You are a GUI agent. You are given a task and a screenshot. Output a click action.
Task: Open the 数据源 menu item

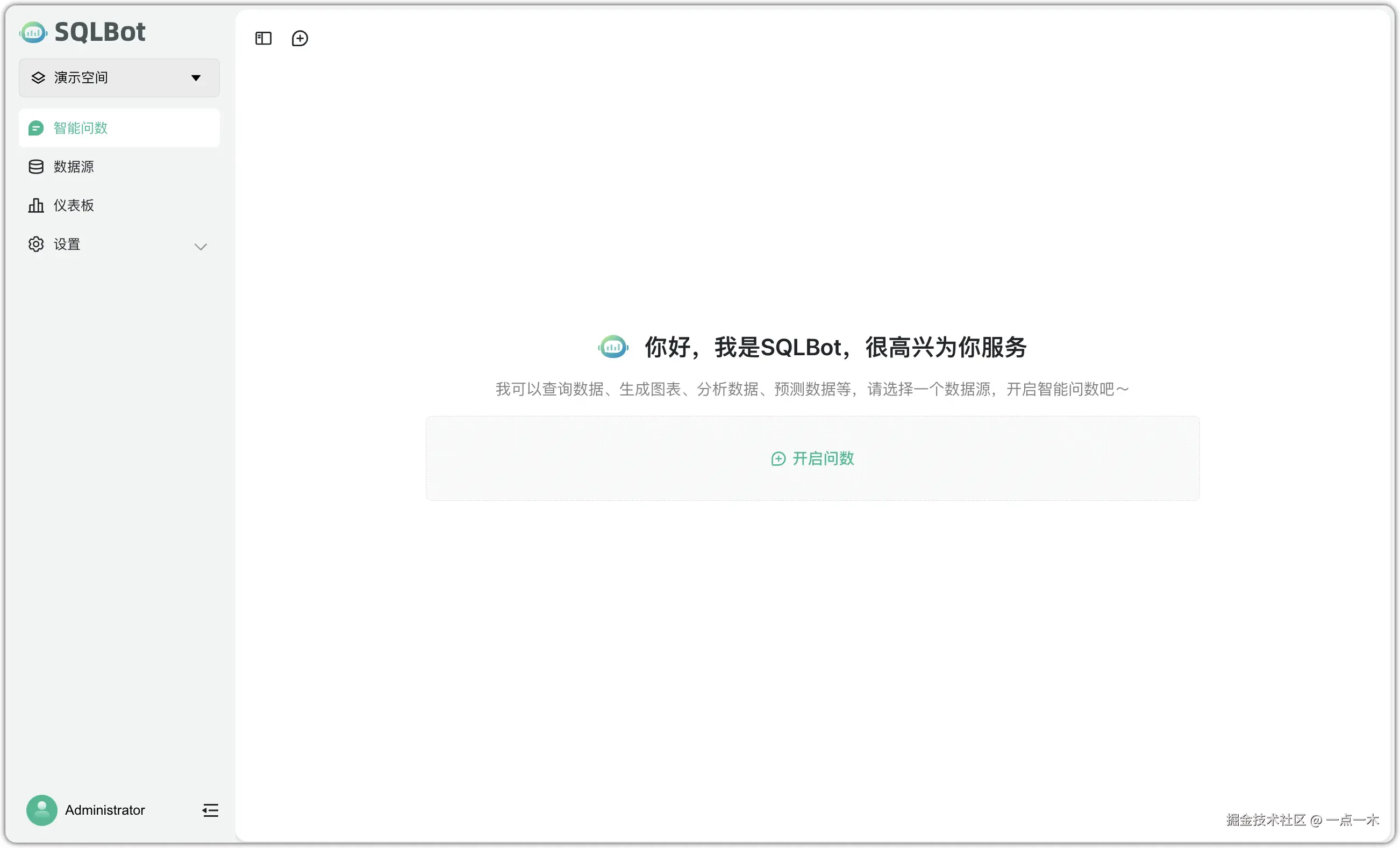pos(73,167)
